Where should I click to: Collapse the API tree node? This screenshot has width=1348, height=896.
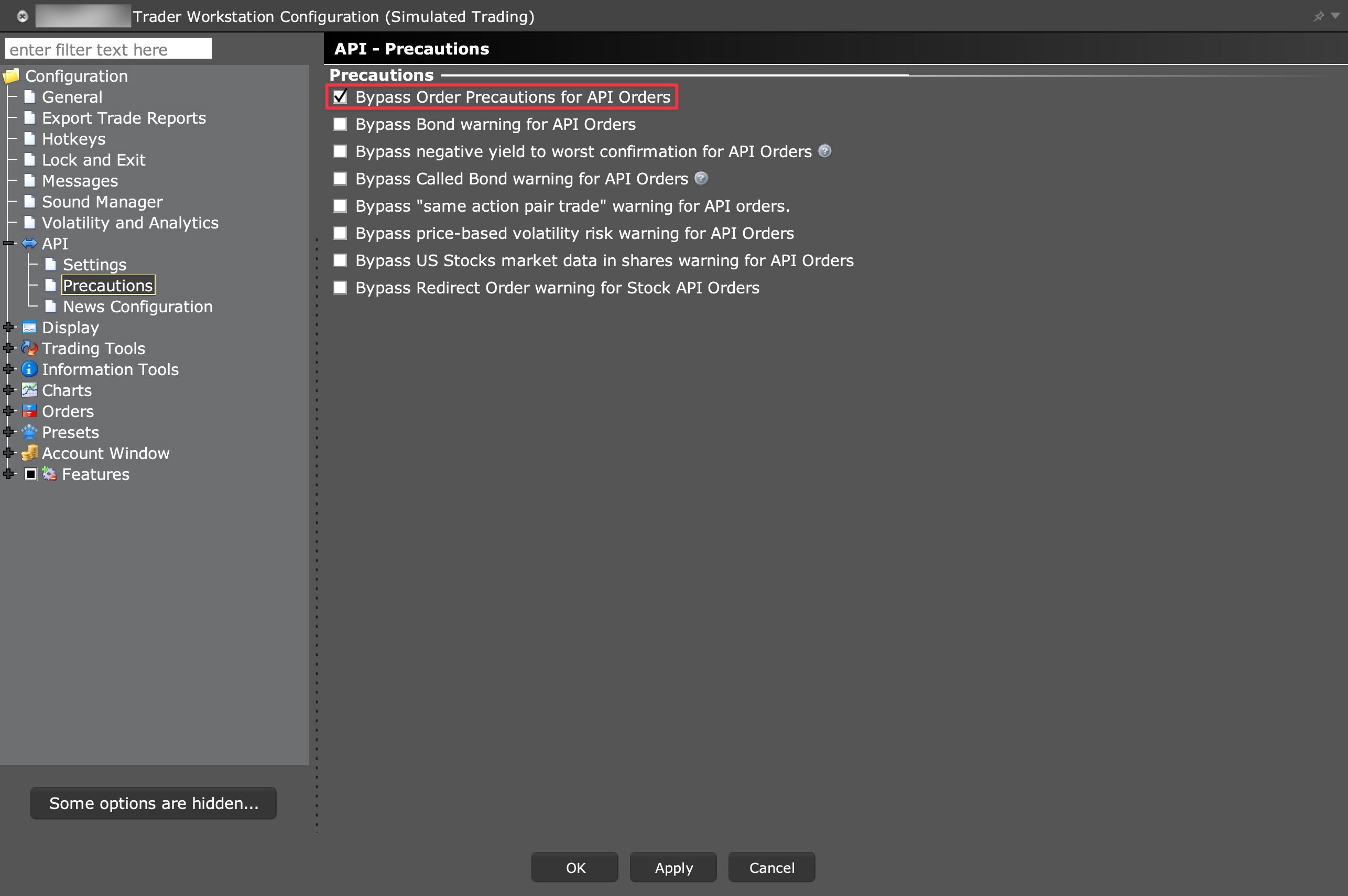pos(8,244)
